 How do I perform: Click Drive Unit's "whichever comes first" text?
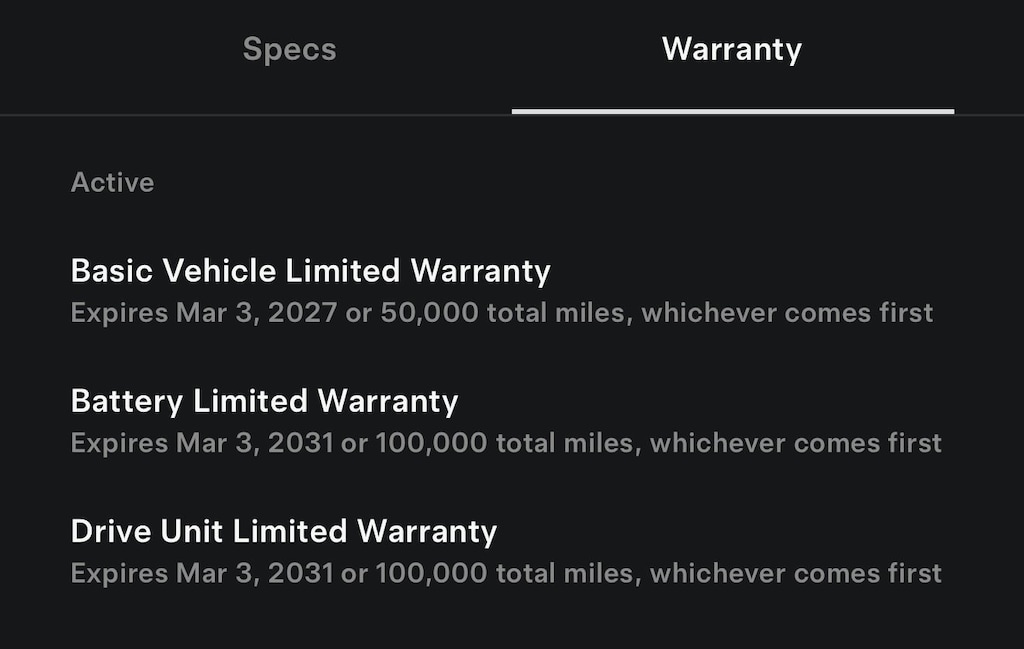(795, 573)
